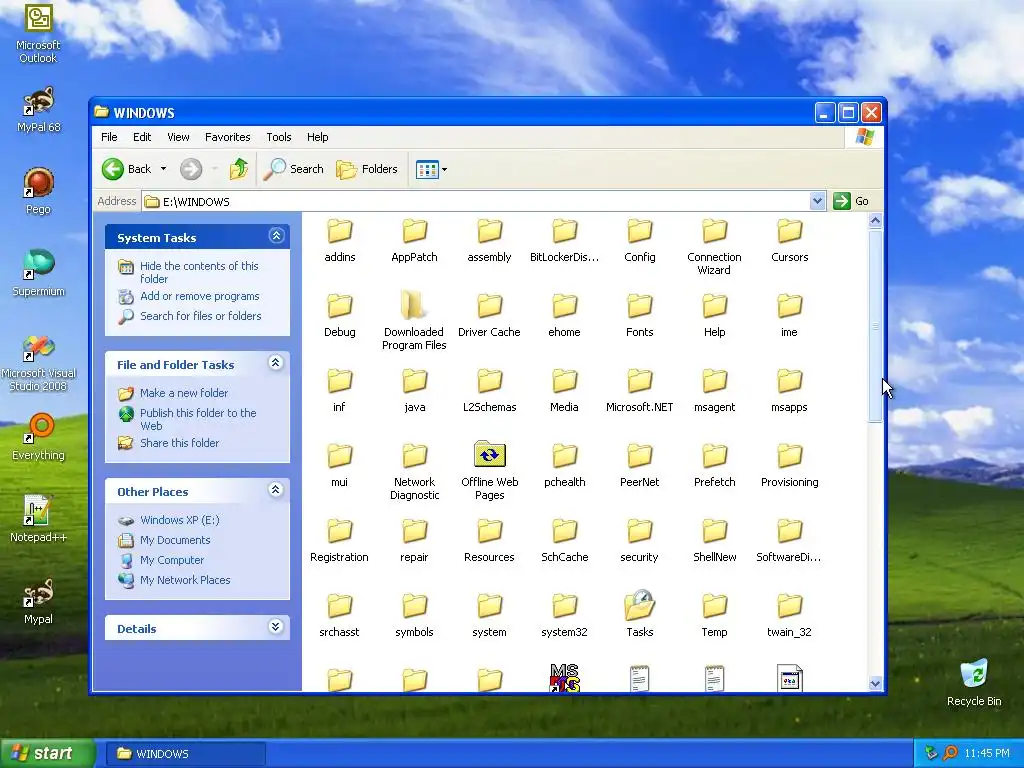The width and height of the screenshot is (1024, 768).
Task: Select the security folder
Action: [639, 539]
